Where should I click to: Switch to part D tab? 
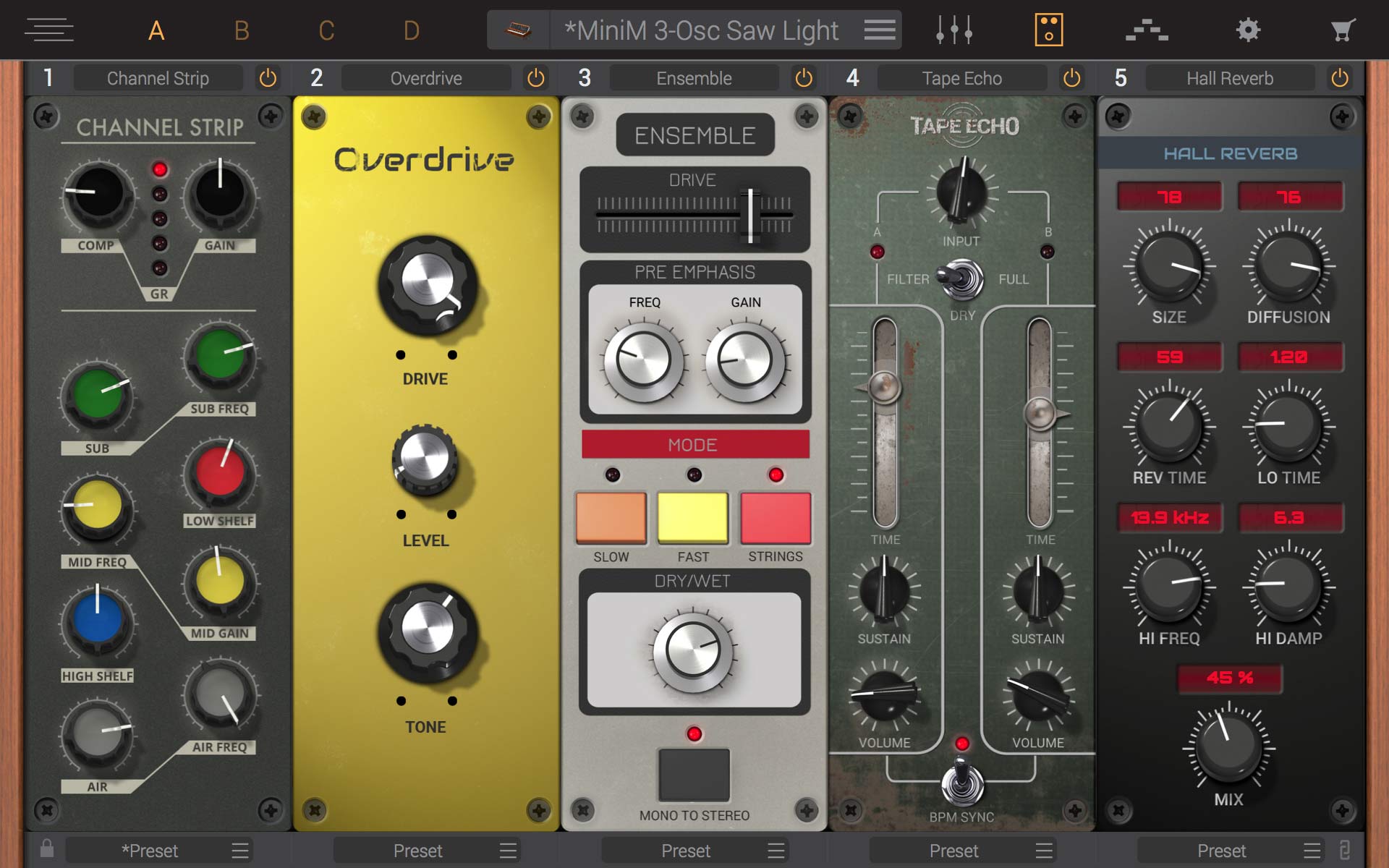point(411,30)
